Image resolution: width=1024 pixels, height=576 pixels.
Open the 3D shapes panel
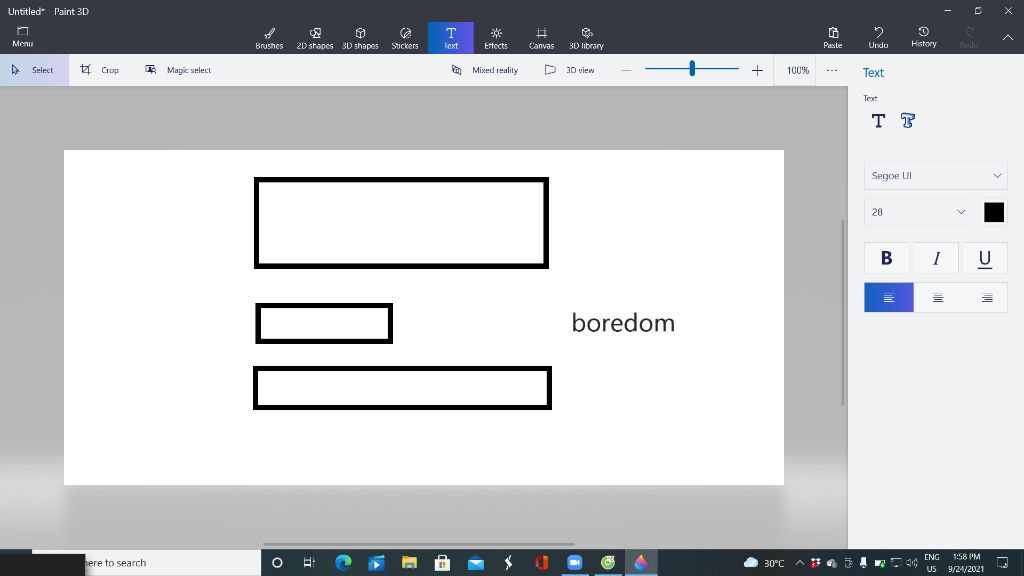tap(360, 38)
